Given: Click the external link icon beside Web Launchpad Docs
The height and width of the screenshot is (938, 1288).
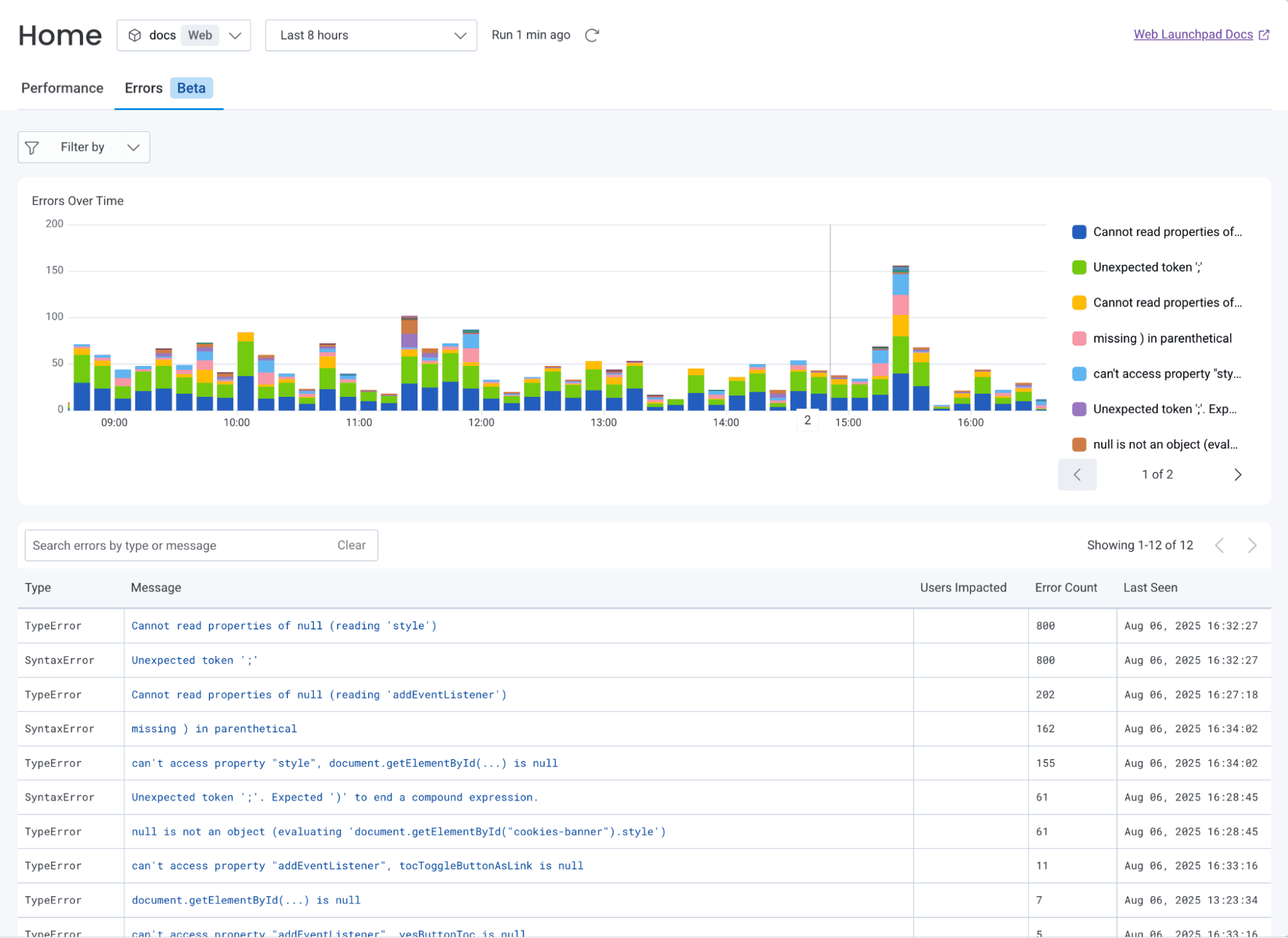Looking at the screenshot, I should (1265, 34).
